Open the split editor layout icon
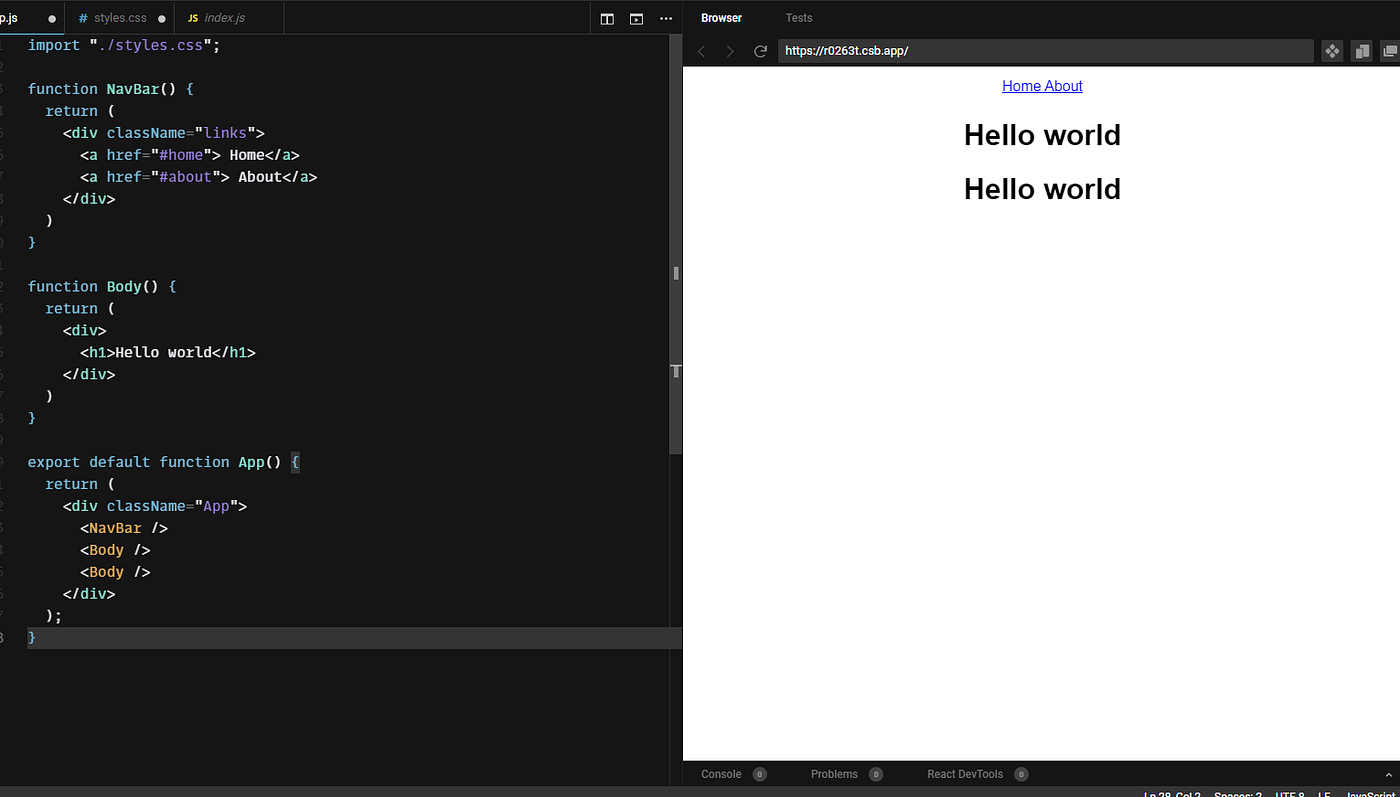The image size is (1400, 797). [x=607, y=18]
